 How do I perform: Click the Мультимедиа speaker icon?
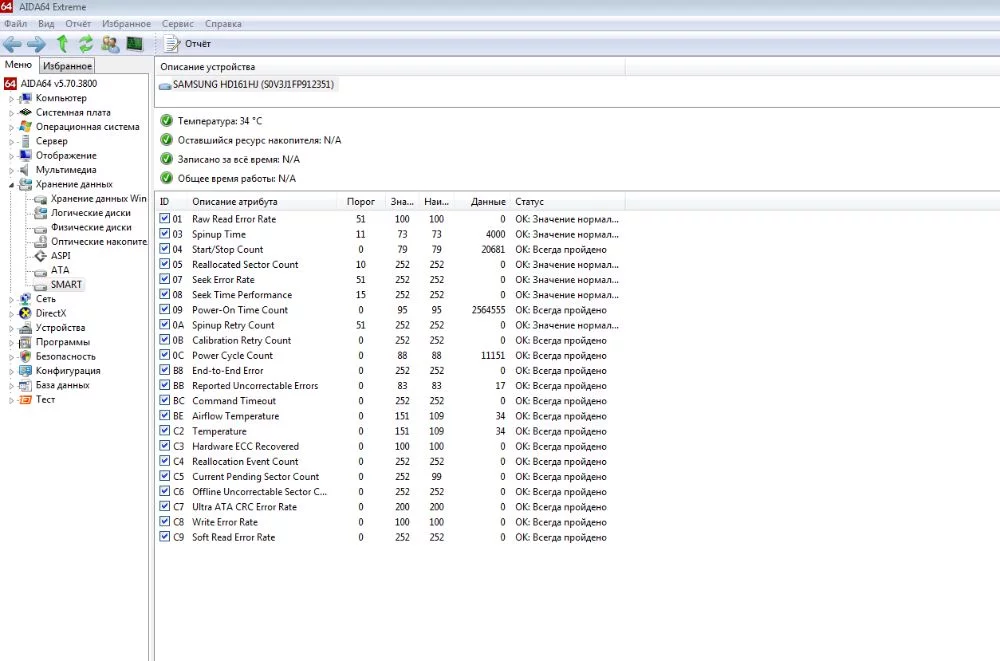26,170
